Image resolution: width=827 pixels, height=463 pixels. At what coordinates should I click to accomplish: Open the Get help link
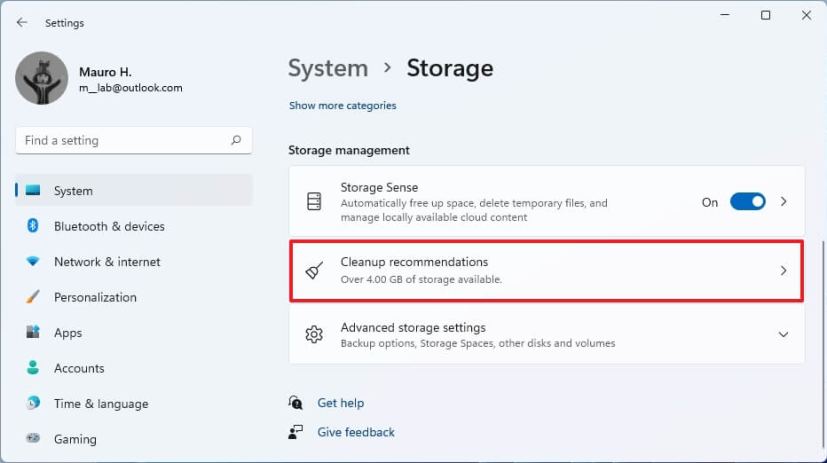(340, 403)
